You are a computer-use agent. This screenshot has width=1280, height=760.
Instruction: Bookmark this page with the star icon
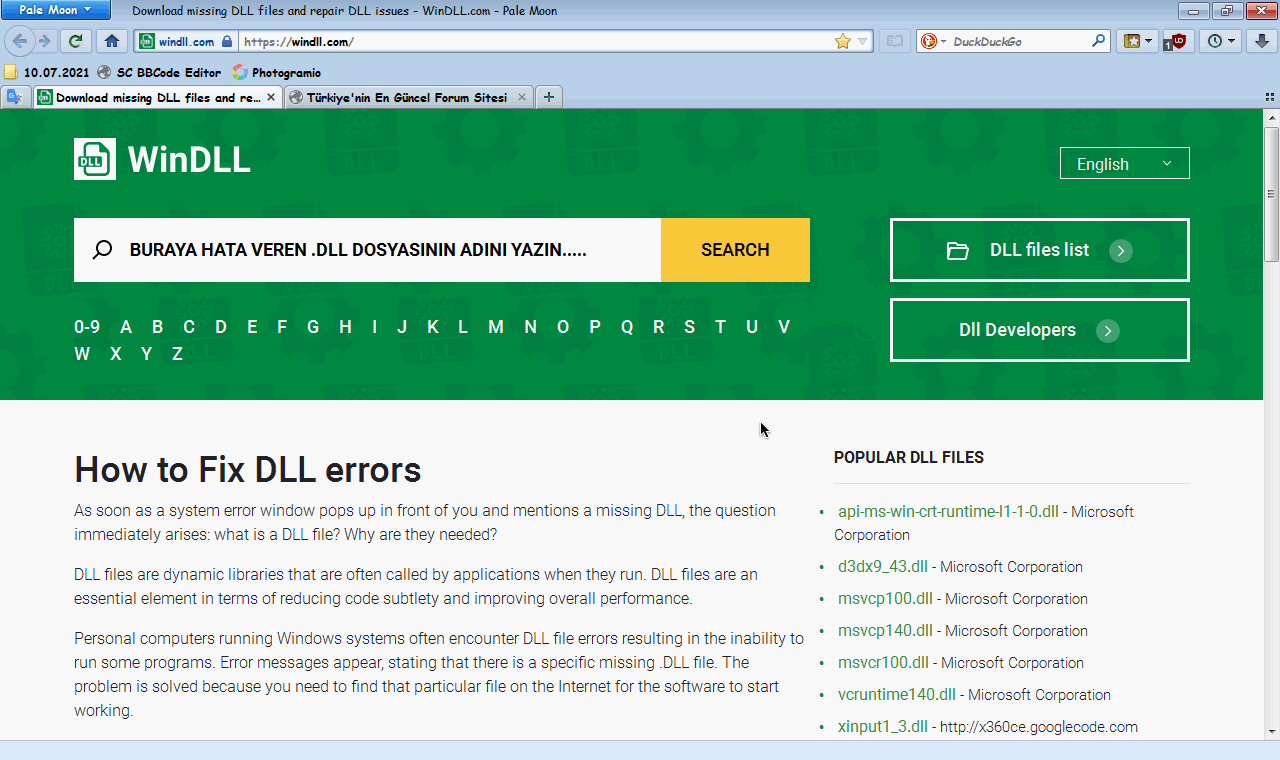[843, 41]
